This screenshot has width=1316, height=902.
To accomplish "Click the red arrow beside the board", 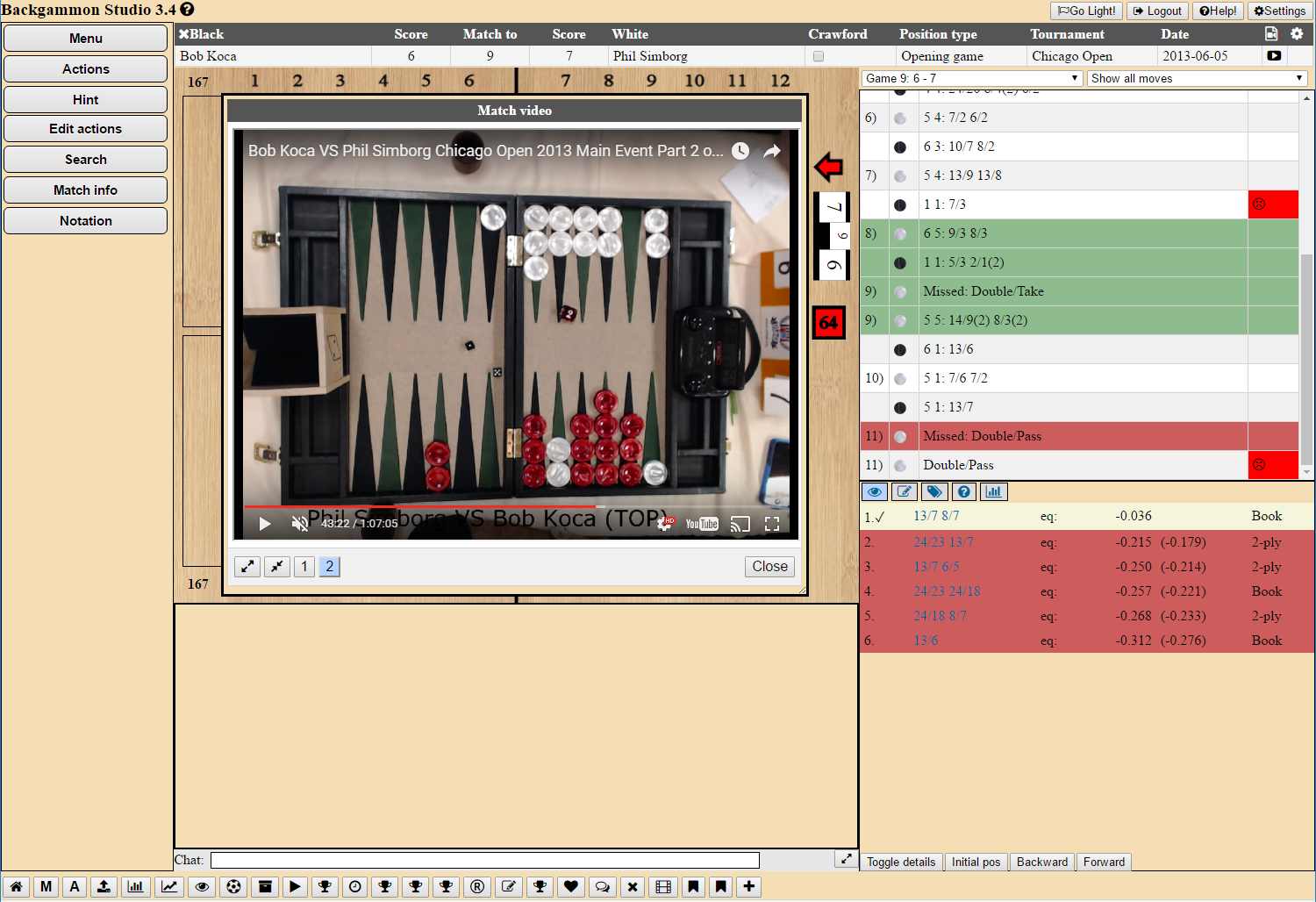I will point(828,167).
